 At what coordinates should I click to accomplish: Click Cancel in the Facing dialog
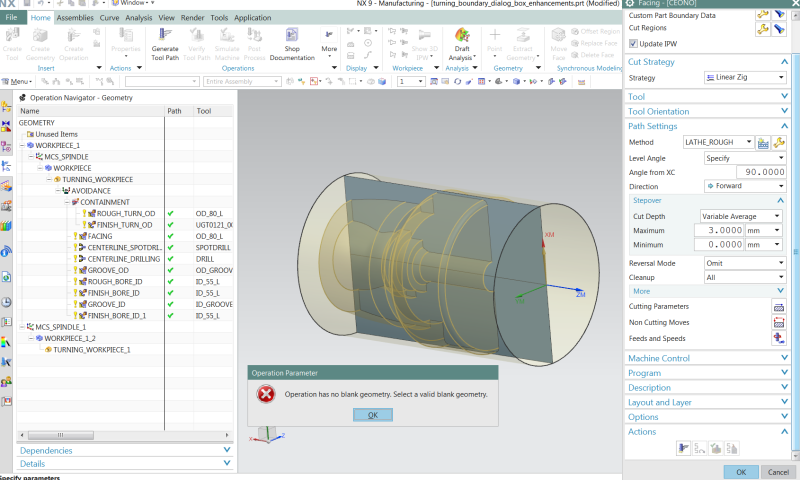[778, 472]
